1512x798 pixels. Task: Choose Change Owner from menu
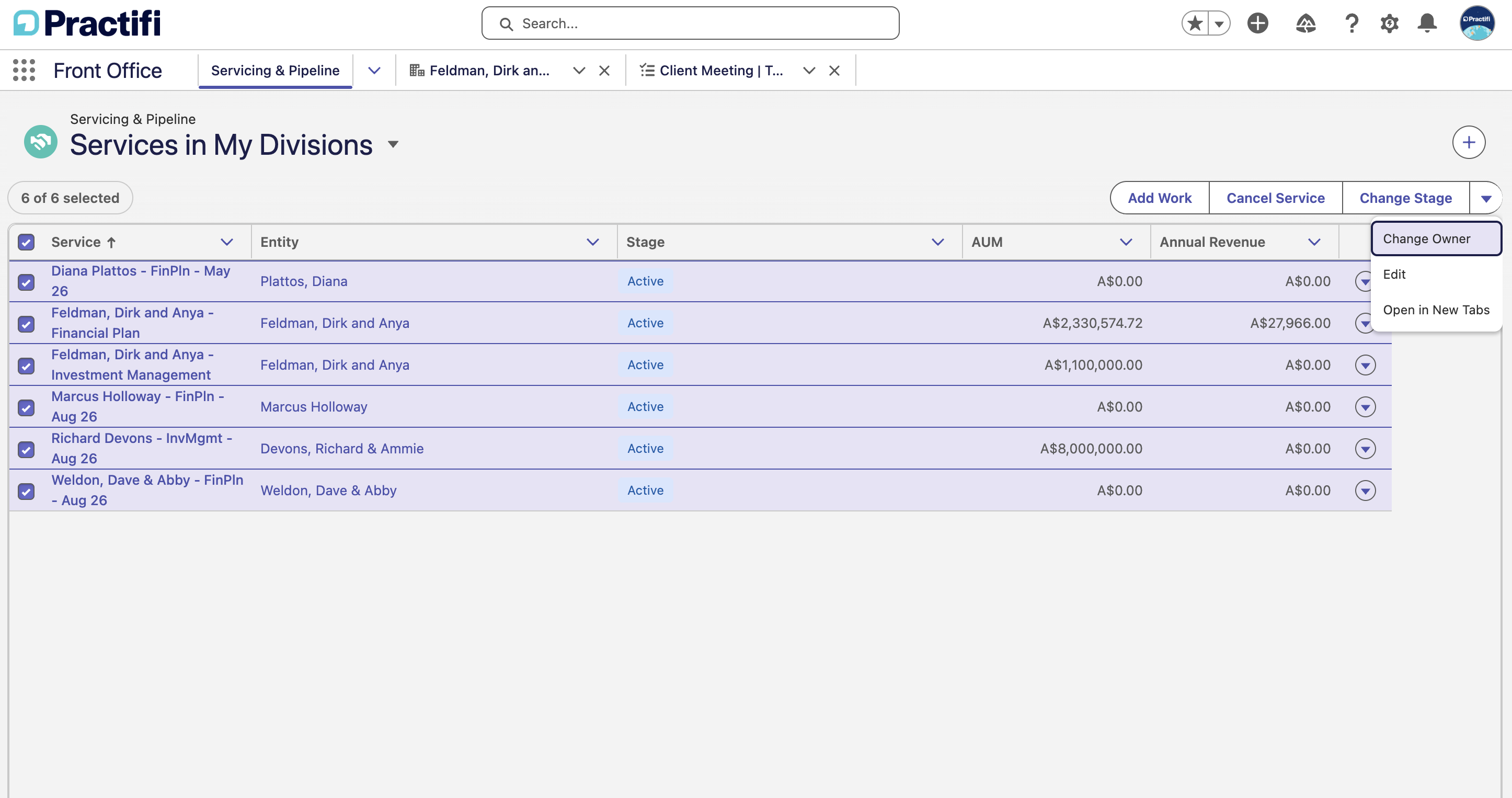[1436, 238]
